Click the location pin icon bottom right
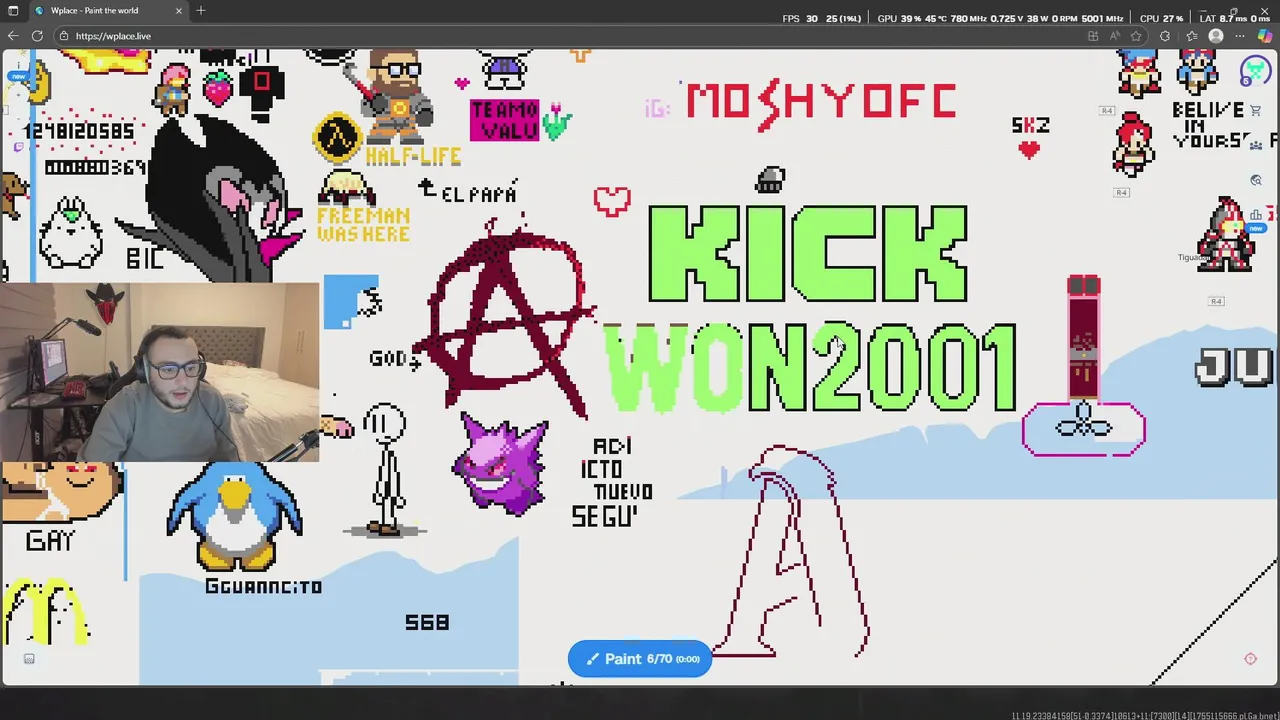The image size is (1280, 720). pos(1250,659)
